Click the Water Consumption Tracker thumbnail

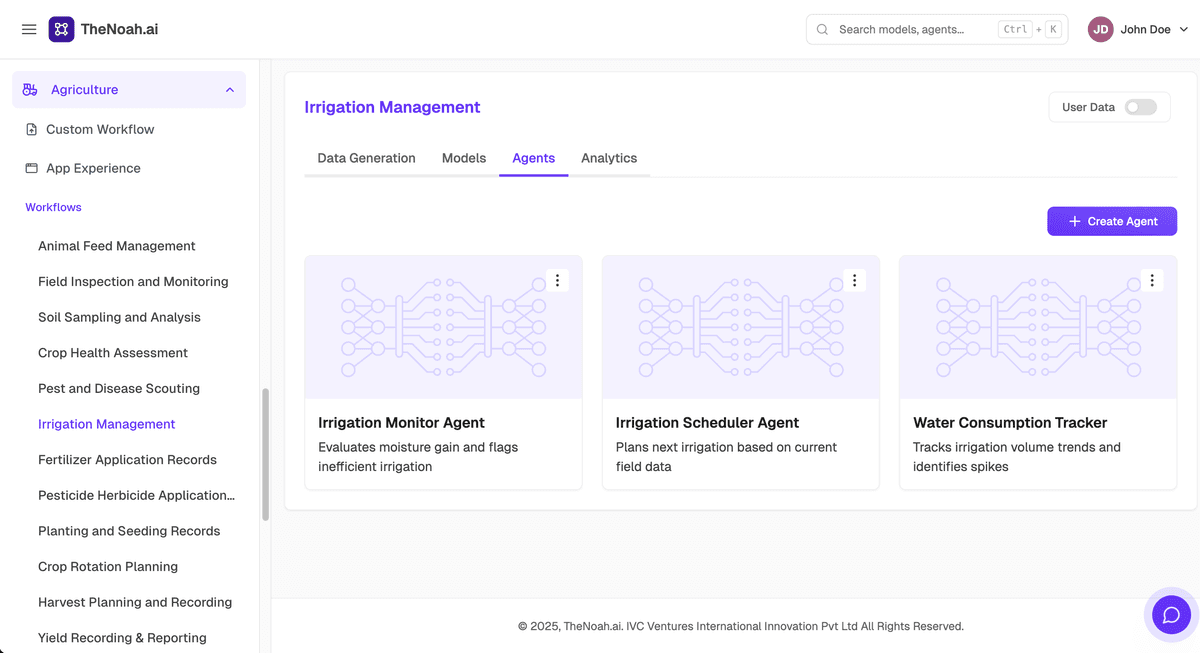click(1038, 327)
